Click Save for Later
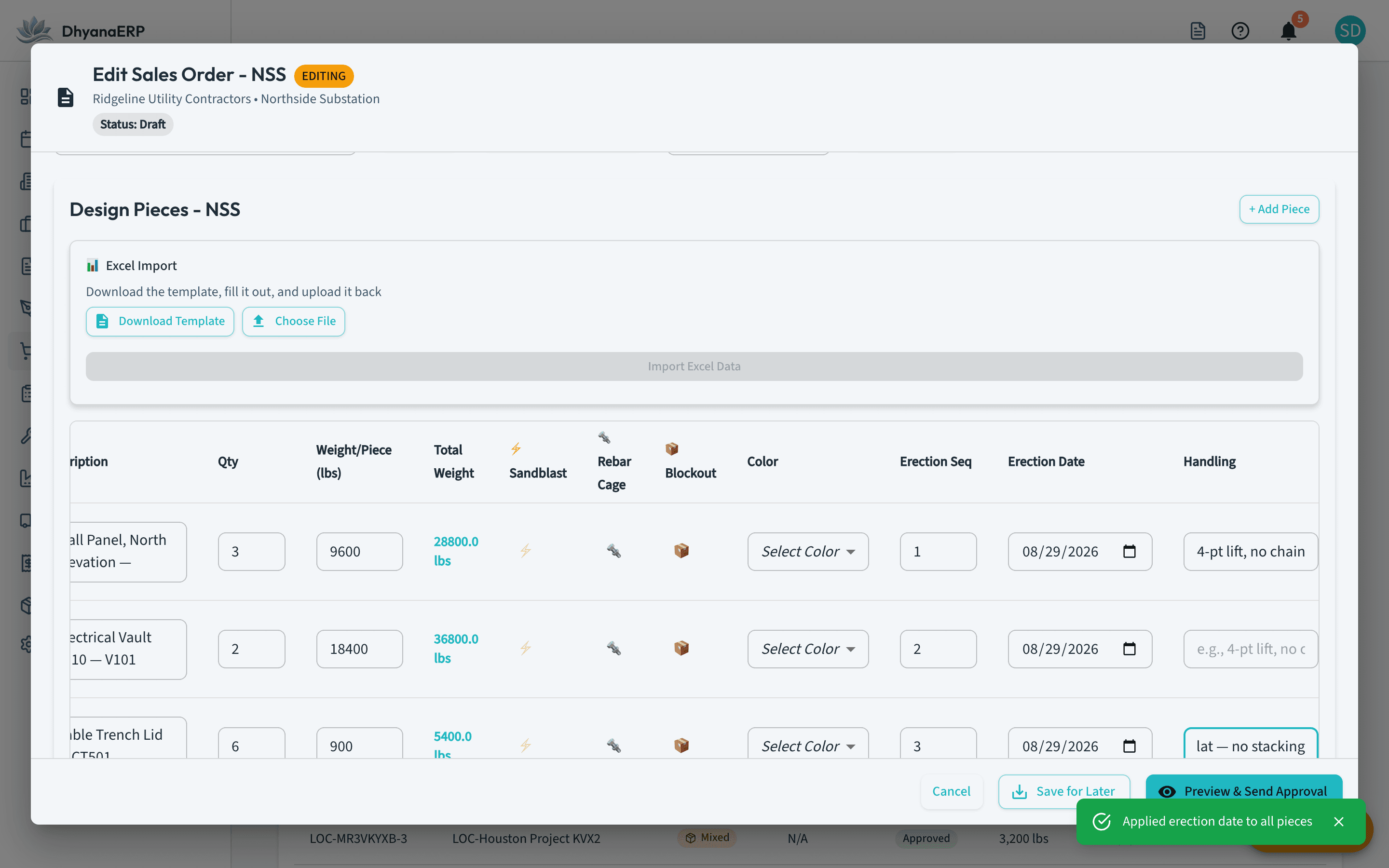 tap(1063, 791)
